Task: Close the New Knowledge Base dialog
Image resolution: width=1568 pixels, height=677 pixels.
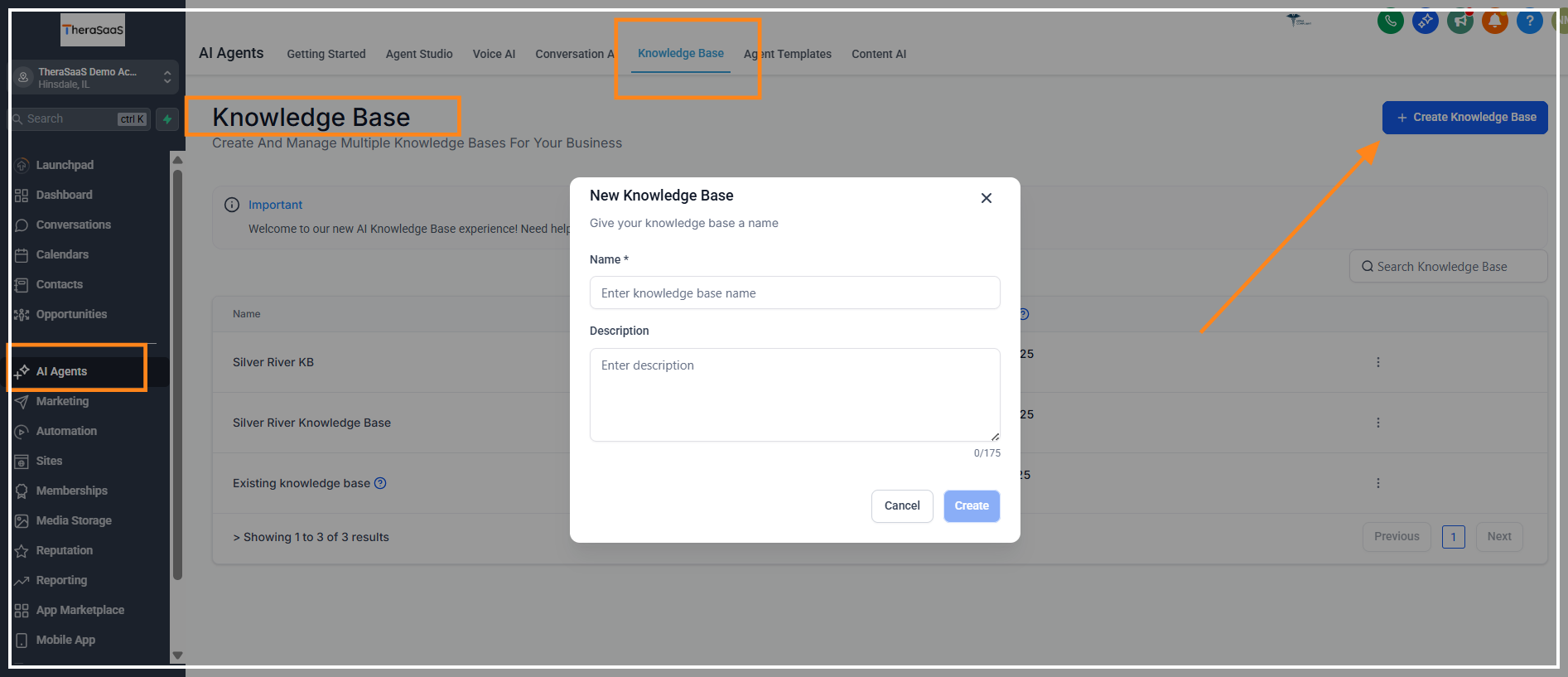Action: [986, 198]
